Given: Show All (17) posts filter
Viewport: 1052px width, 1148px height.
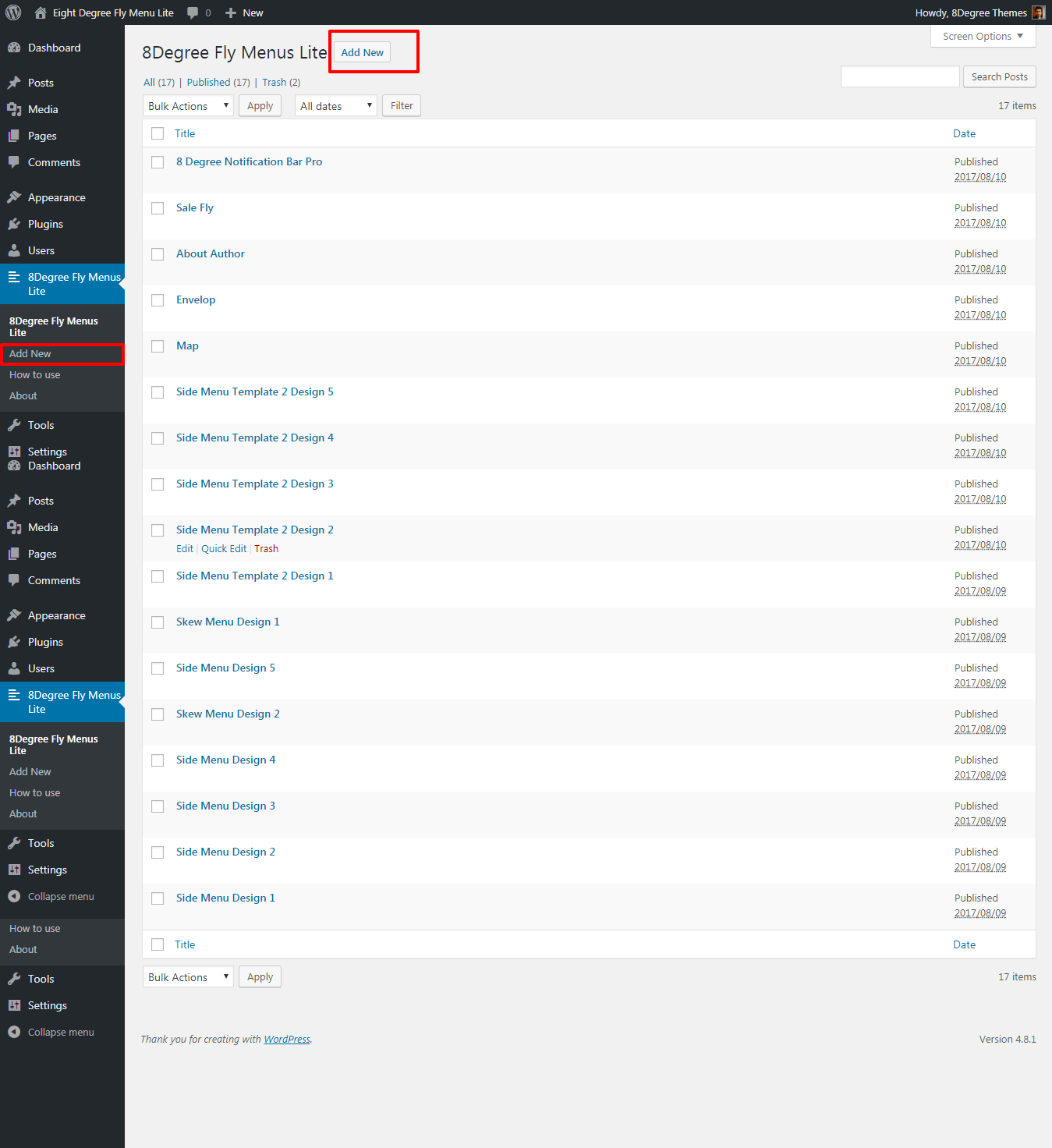Looking at the screenshot, I should click(159, 82).
